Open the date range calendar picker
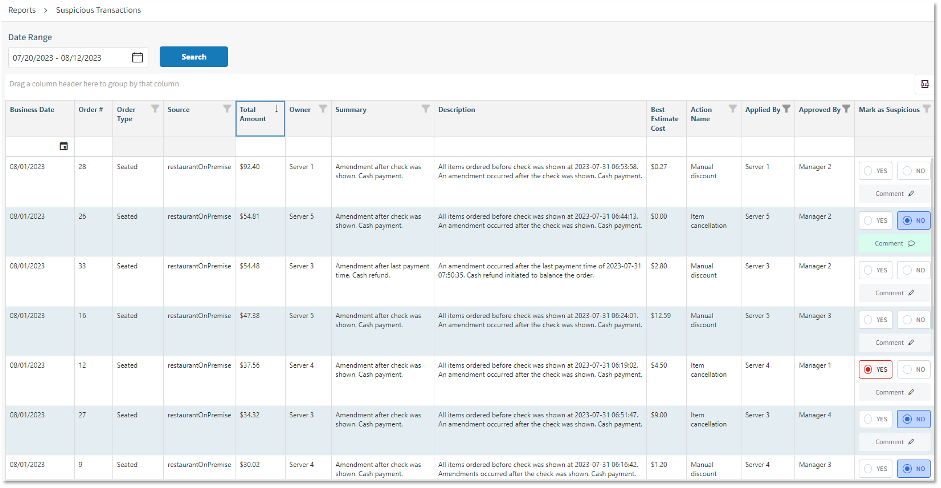Viewport: 941px width, 488px height. (137, 58)
